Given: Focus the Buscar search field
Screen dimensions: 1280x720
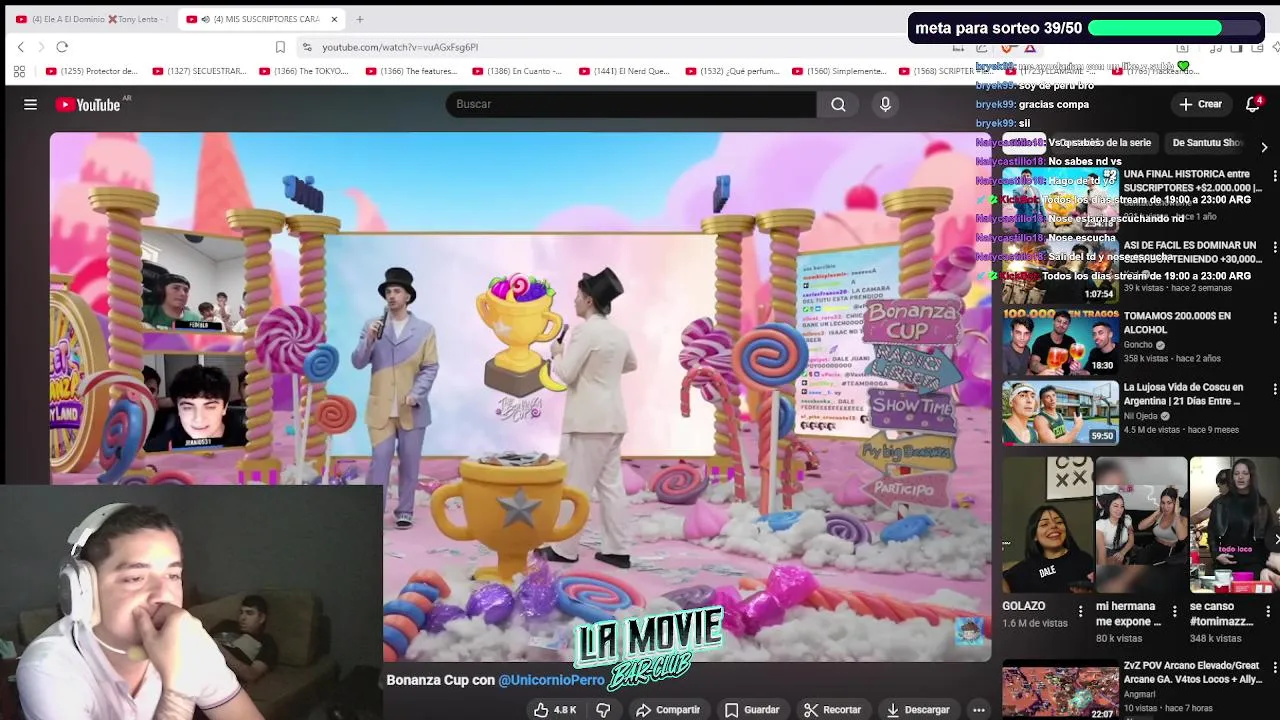Looking at the screenshot, I should pos(631,104).
